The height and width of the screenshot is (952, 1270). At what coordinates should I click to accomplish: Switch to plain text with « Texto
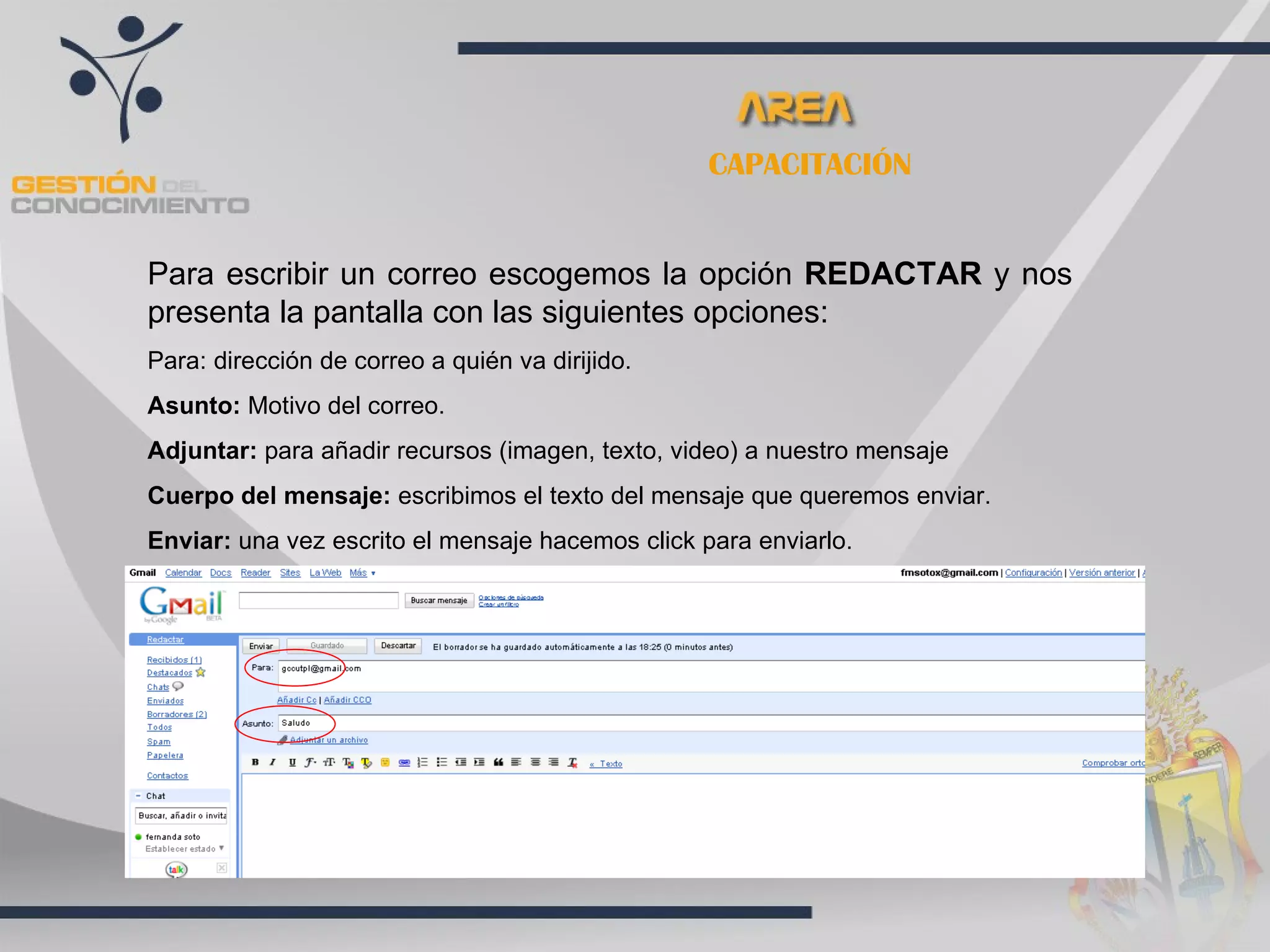[606, 764]
